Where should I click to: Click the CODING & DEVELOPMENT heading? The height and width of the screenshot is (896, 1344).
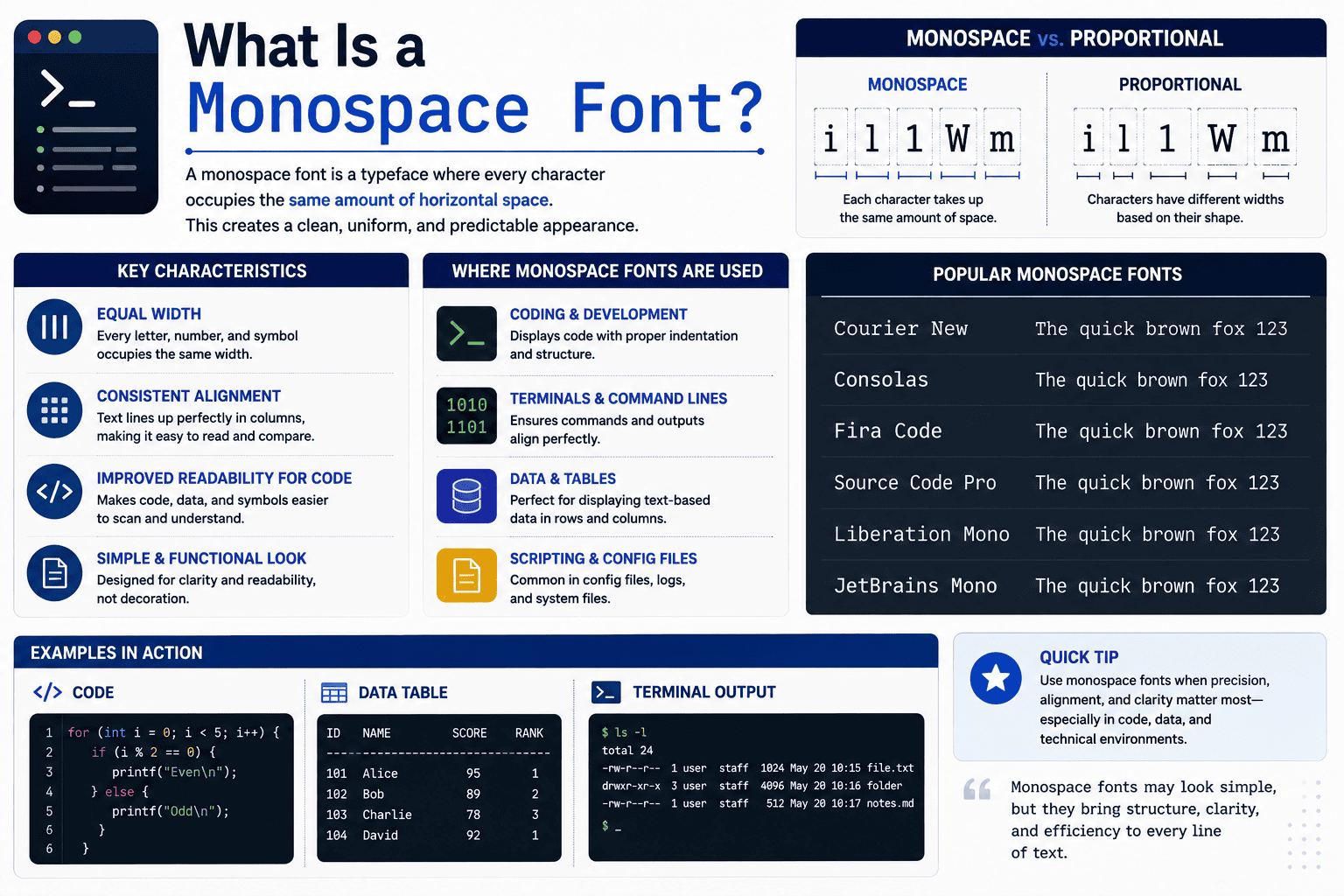click(x=598, y=314)
